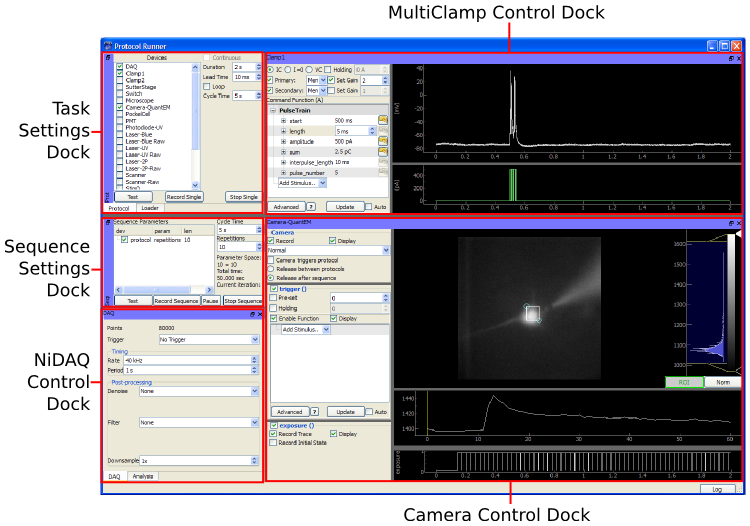
Task: Collapse the PulseTrain tree node
Action: (273, 110)
